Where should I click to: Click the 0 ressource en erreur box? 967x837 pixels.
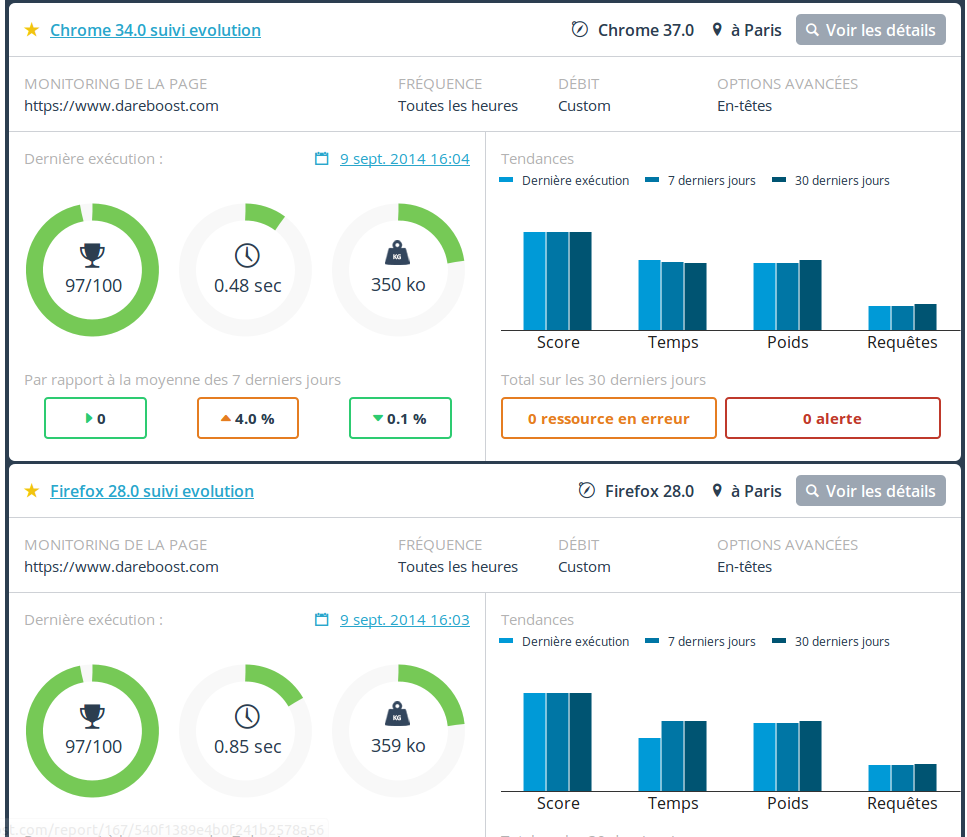(x=608, y=419)
